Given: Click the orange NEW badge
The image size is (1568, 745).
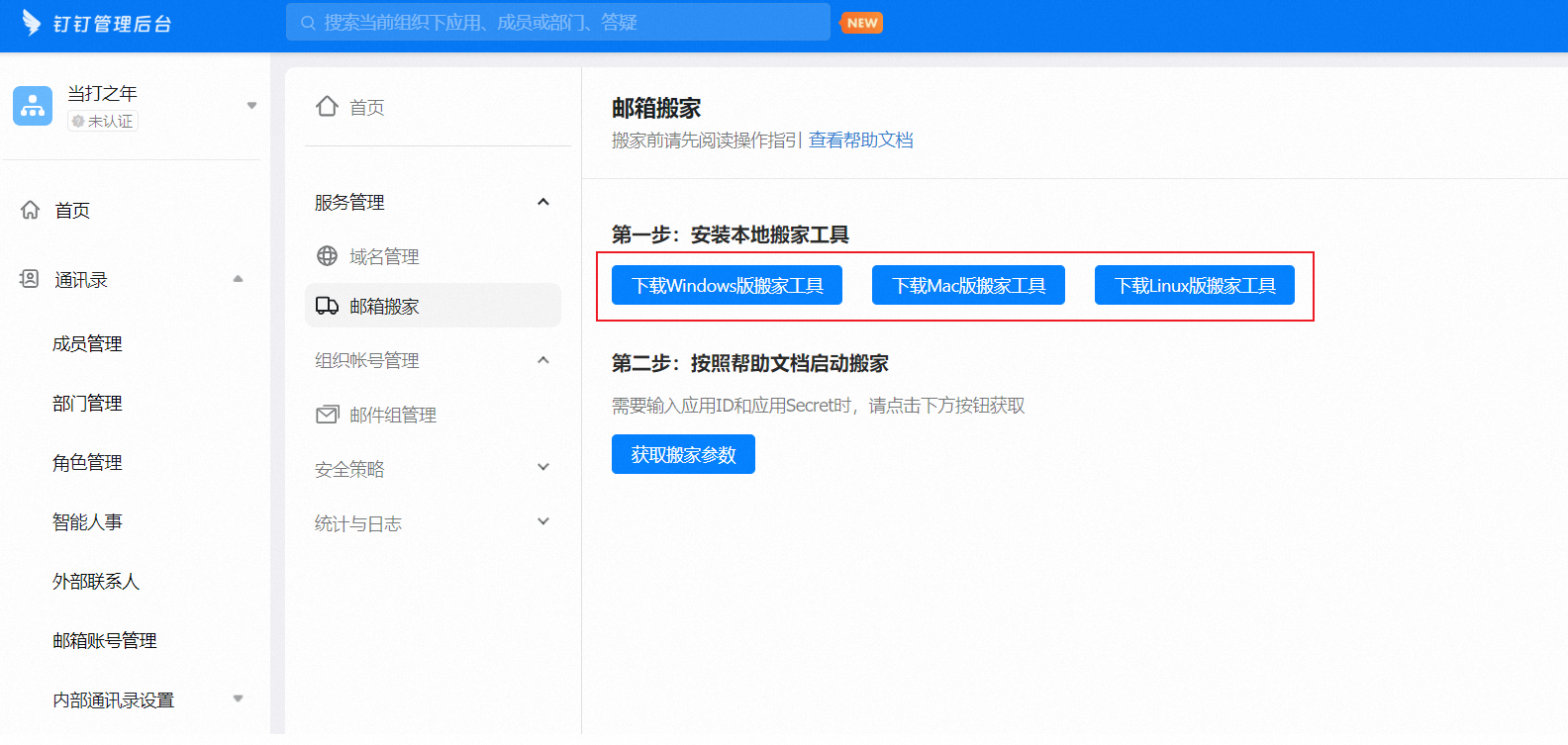Looking at the screenshot, I should (x=862, y=23).
